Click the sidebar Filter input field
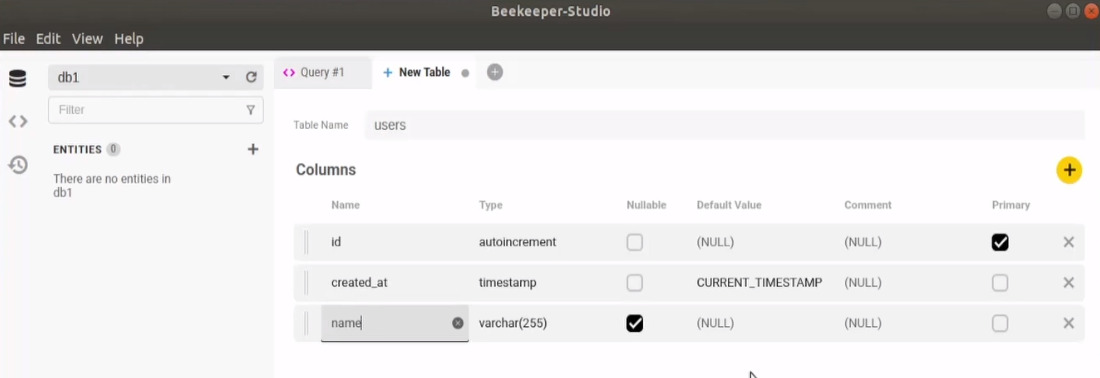 click(156, 110)
